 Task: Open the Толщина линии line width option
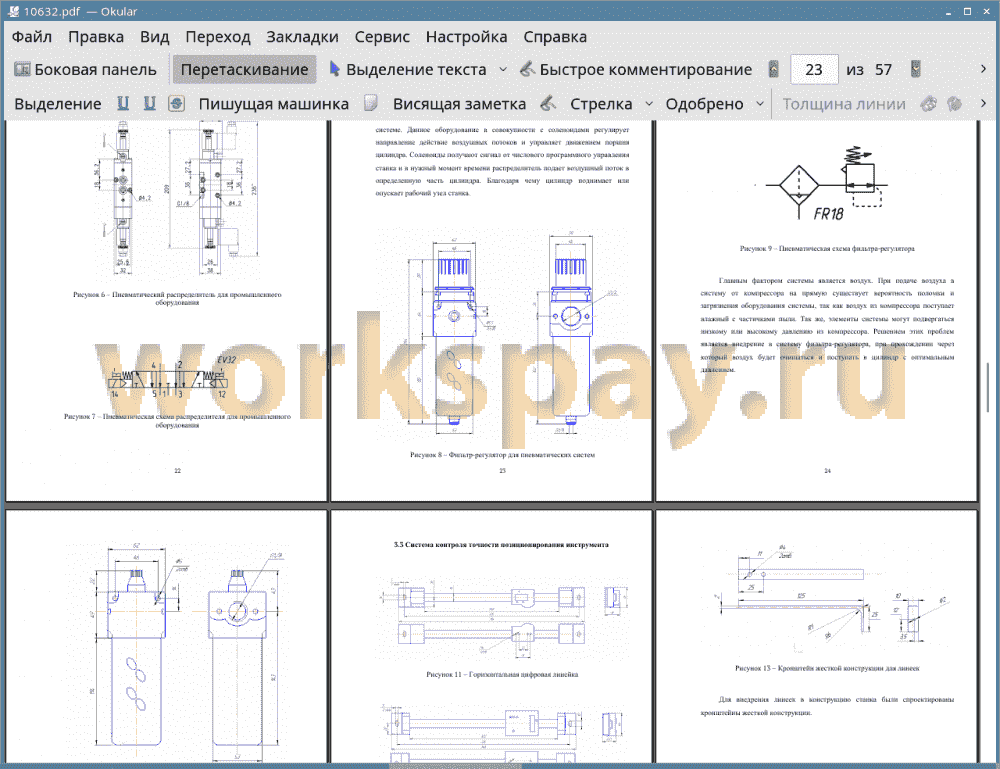[844, 104]
